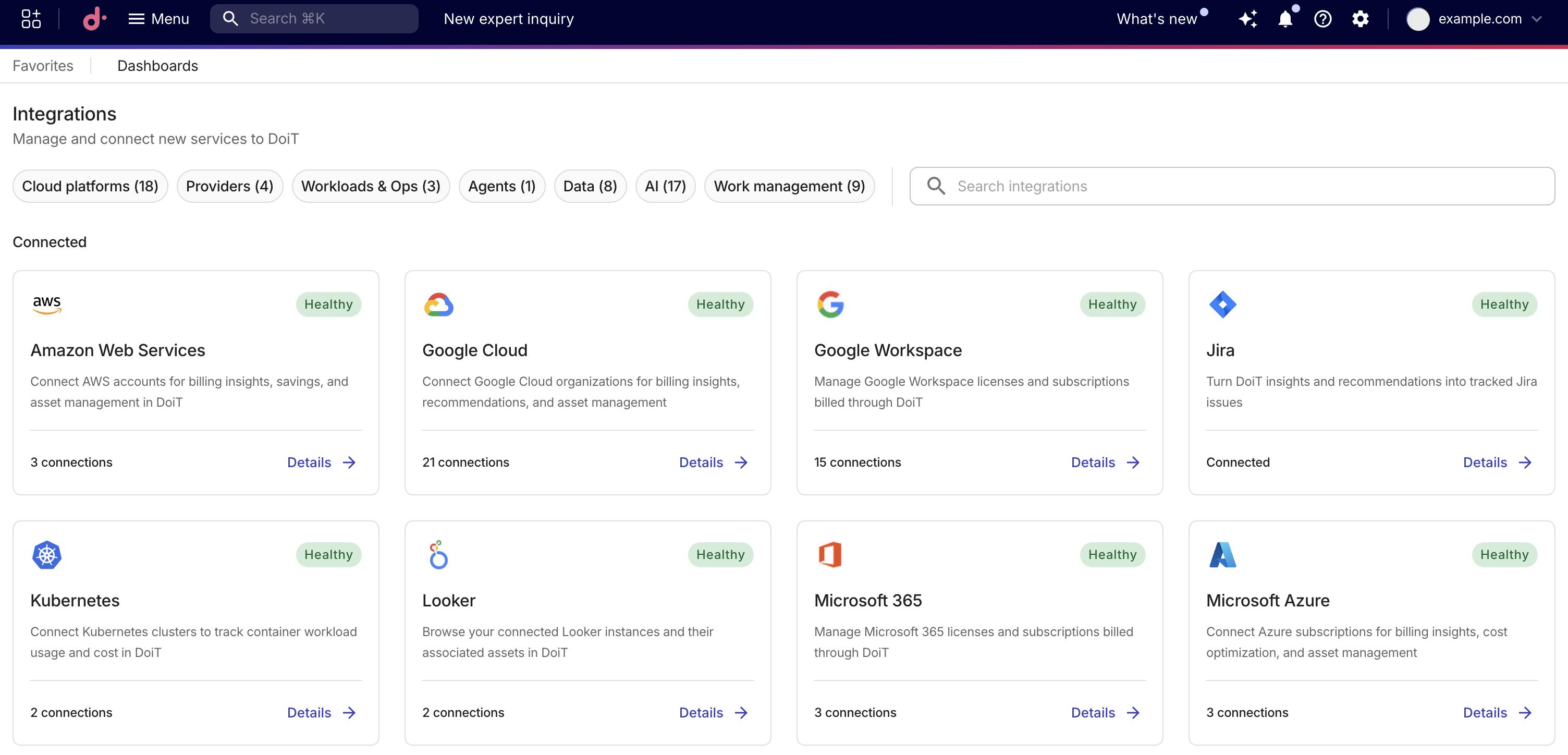Click the Search integrations field
This screenshot has width=1568, height=755.
coord(1232,186)
